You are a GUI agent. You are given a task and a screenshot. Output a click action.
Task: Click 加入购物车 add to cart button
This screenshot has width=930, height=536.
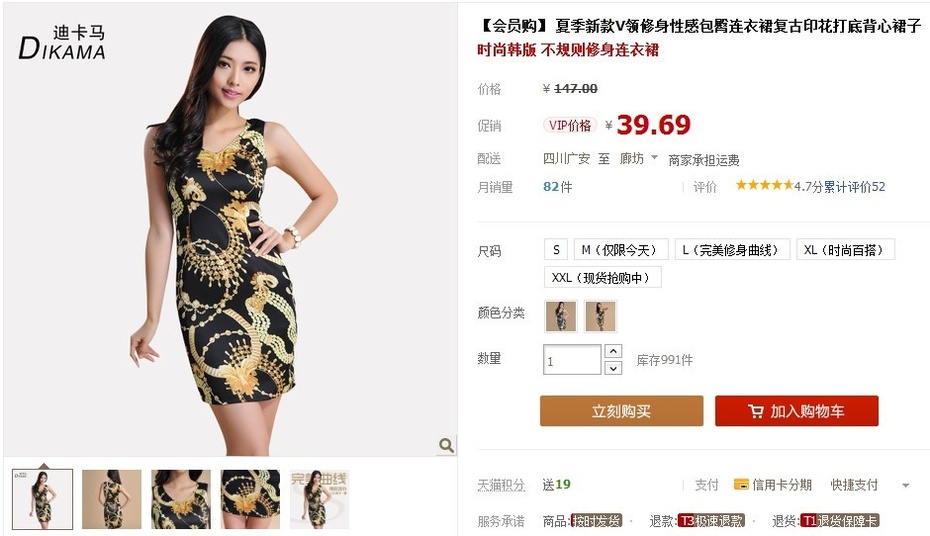[797, 411]
